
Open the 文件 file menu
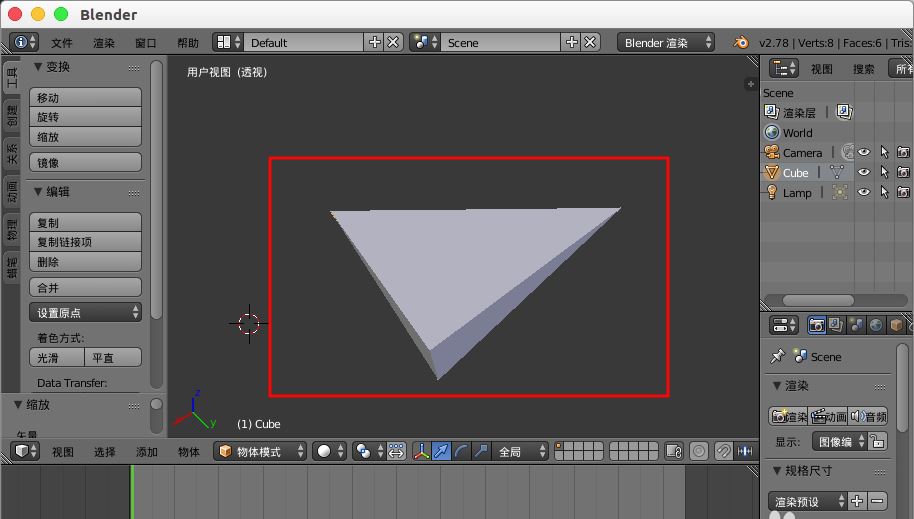pos(61,43)
